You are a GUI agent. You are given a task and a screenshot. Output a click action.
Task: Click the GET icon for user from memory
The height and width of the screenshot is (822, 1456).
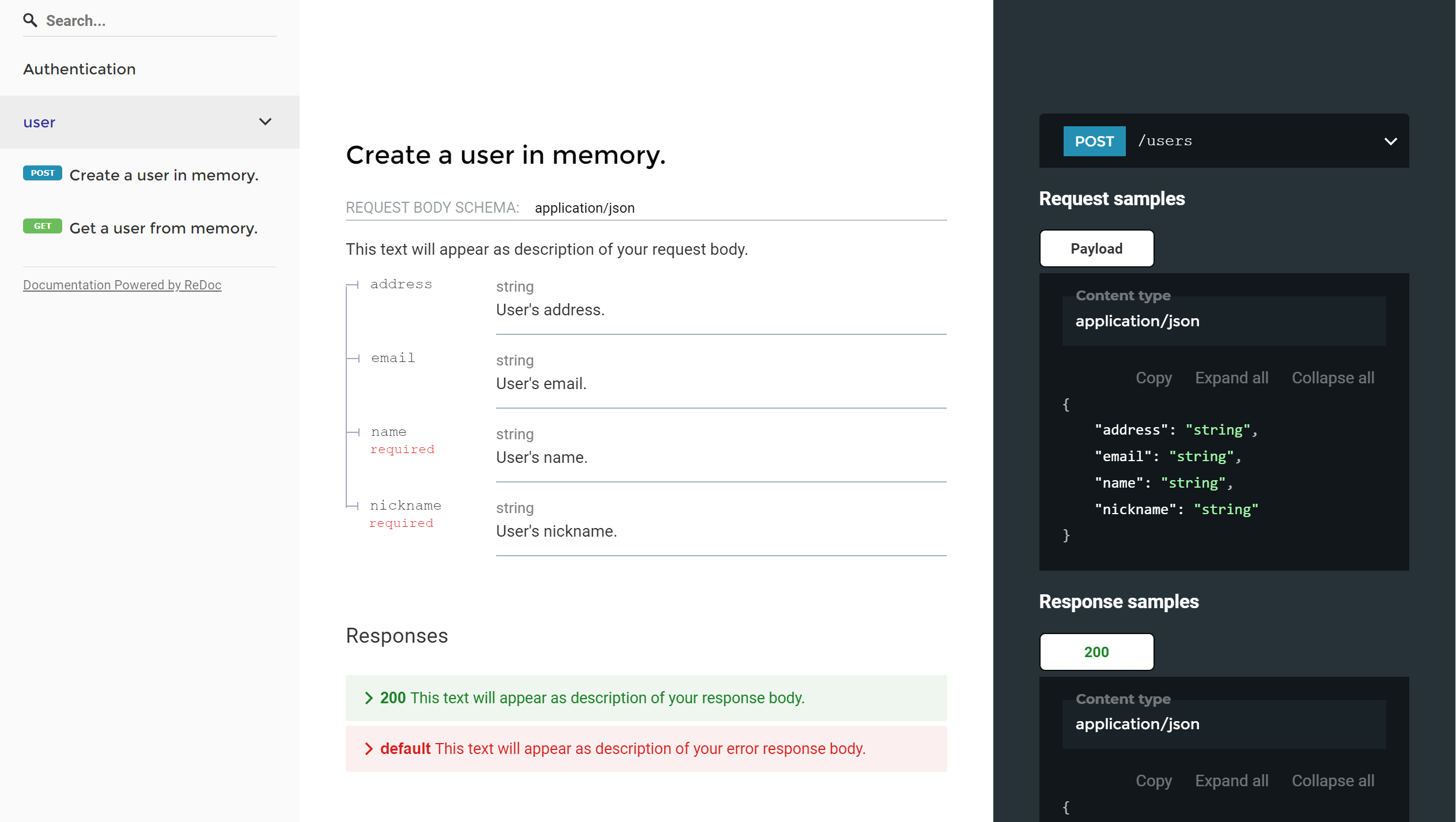click(42, 227)
